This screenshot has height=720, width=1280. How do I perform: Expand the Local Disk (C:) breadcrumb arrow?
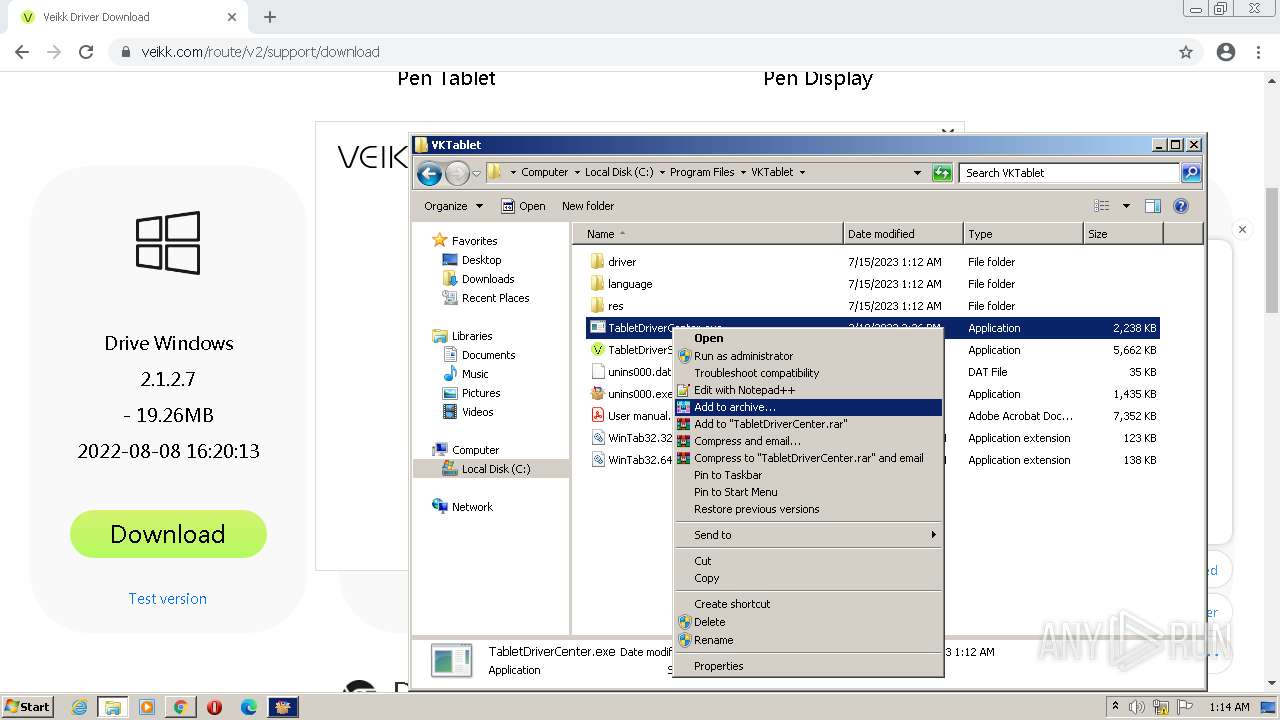(662, 172)
